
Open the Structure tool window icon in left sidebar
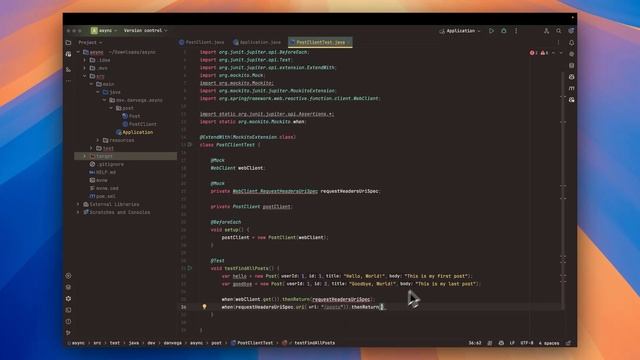click(x=68, y=70)
